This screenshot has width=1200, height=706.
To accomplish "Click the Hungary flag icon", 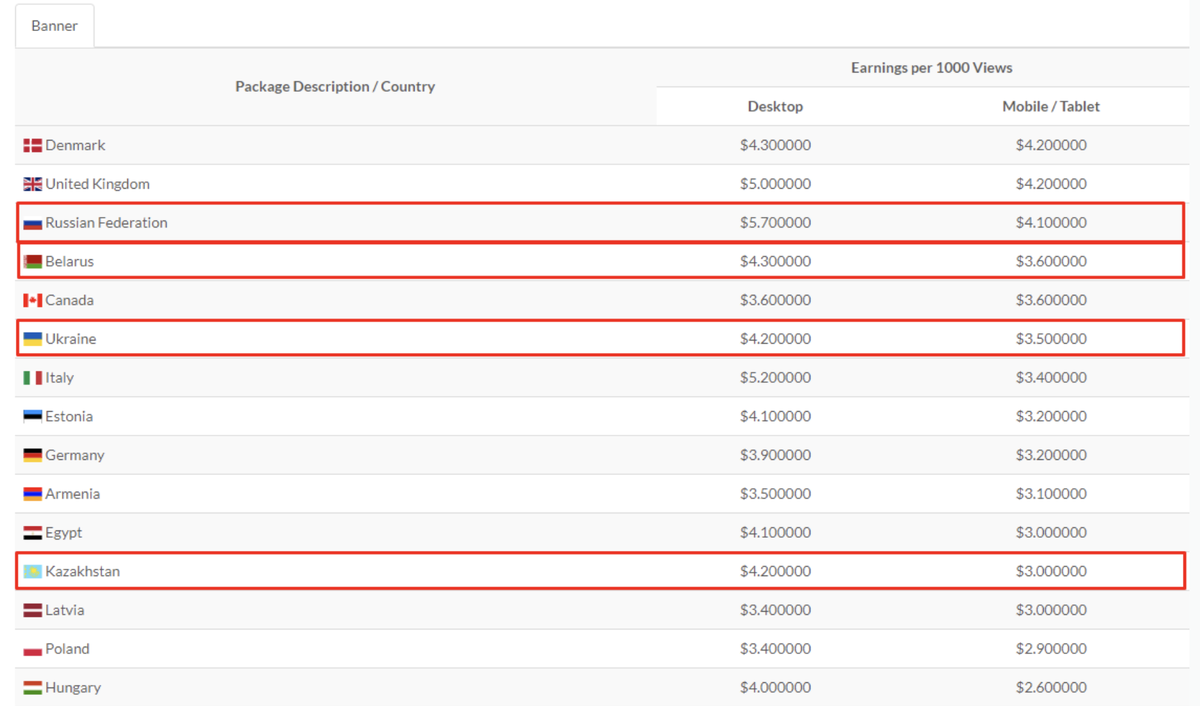I will (x=33, y=689).
